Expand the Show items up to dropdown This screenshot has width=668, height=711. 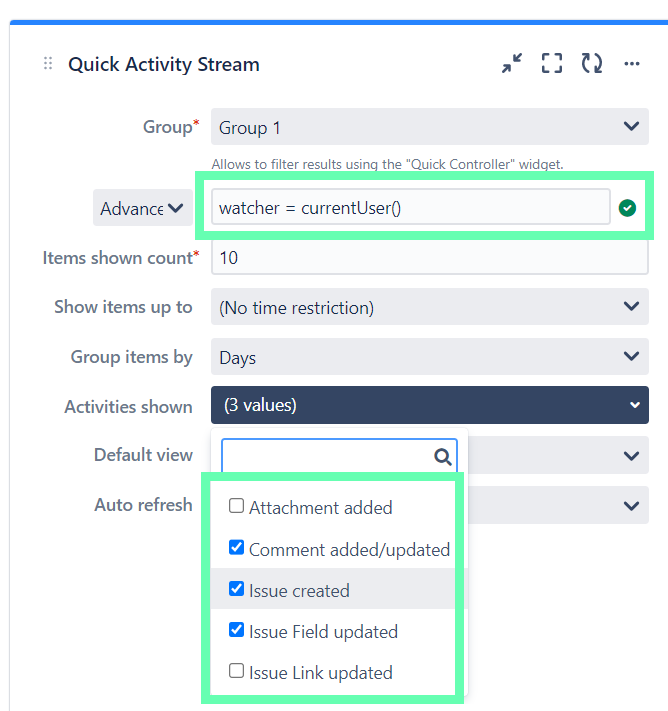point(429,307)
